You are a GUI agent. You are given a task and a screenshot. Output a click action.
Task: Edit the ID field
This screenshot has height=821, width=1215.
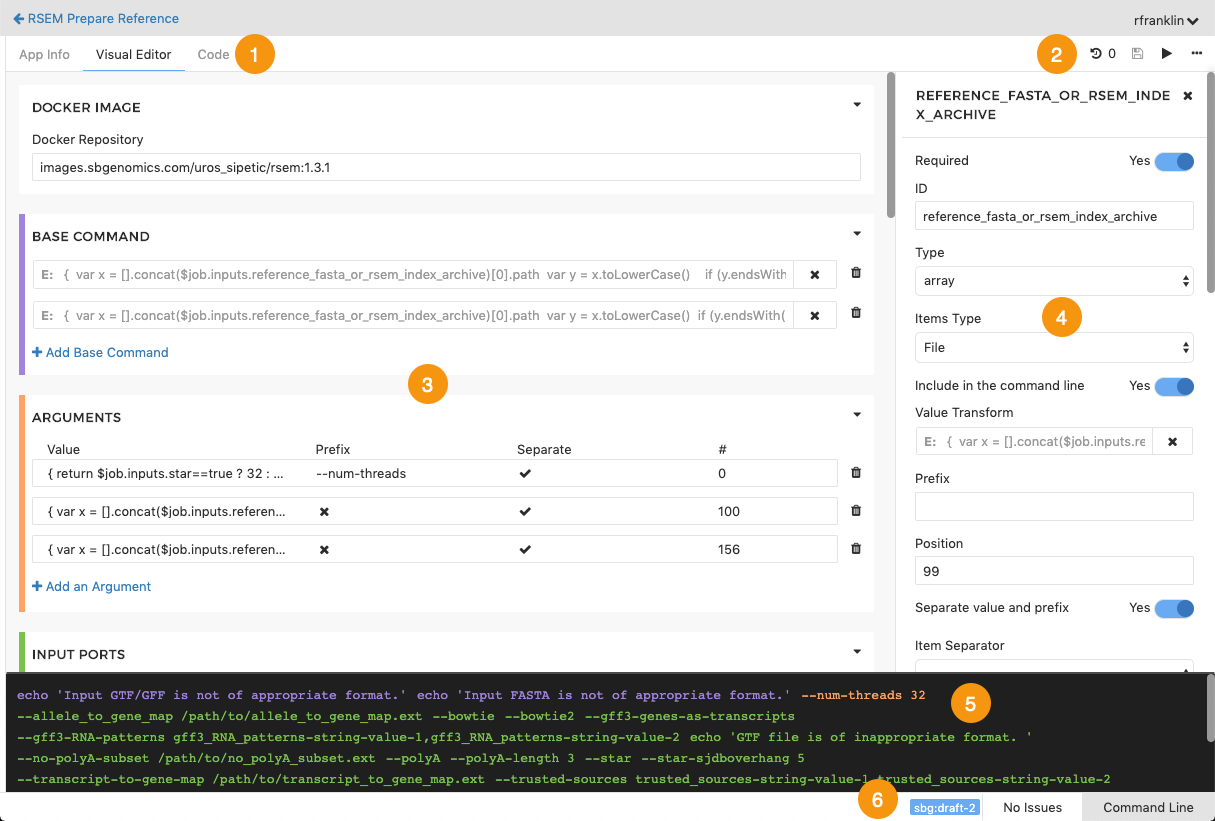pos(1054,216)
